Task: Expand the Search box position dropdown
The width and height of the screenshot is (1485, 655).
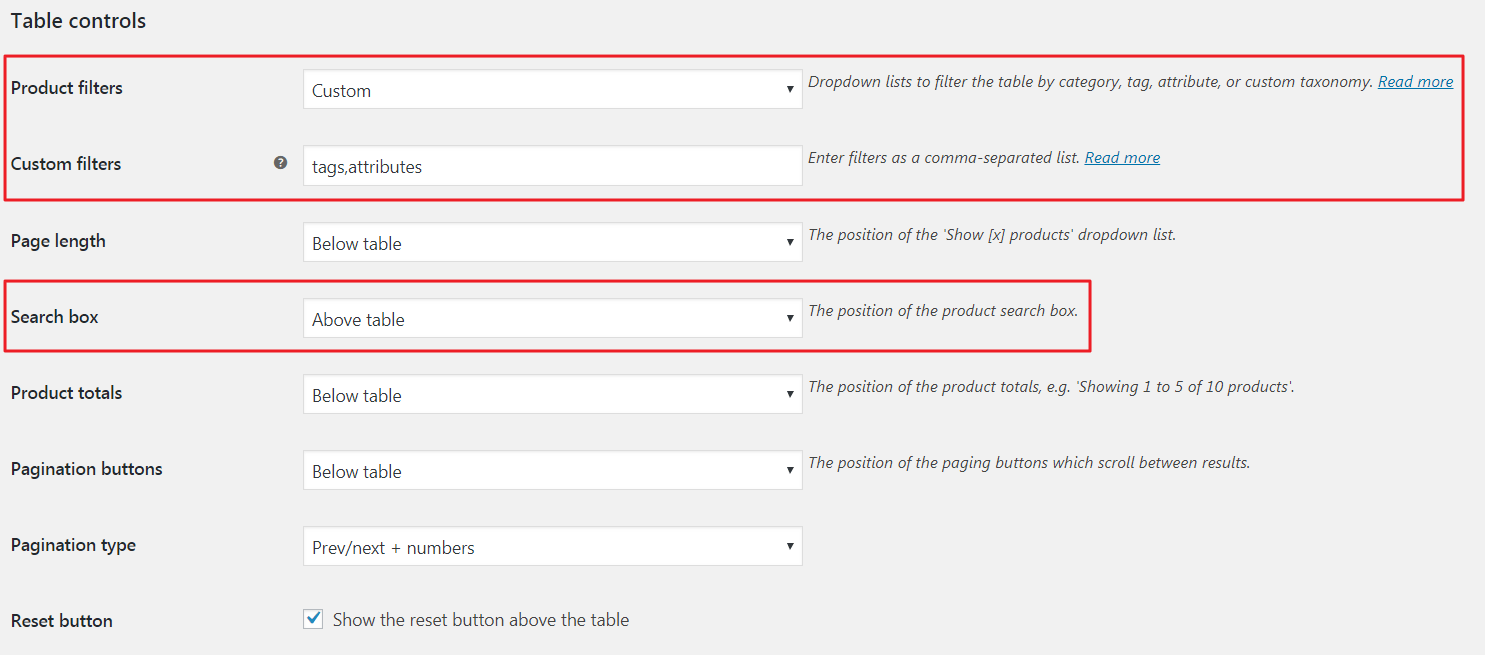Action: coord(552,319)
